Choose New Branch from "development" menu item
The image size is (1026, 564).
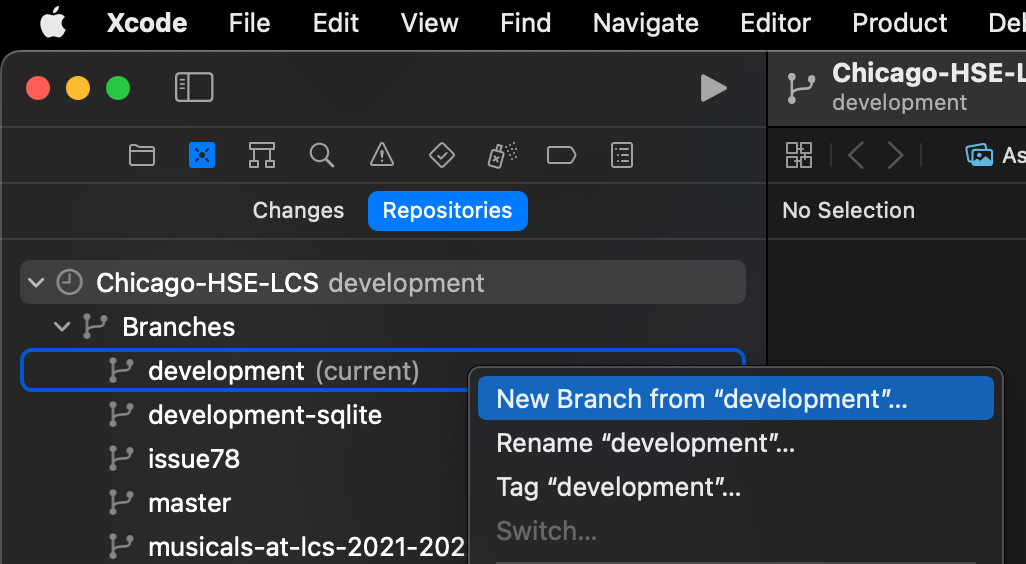click(x=702, y=399)
